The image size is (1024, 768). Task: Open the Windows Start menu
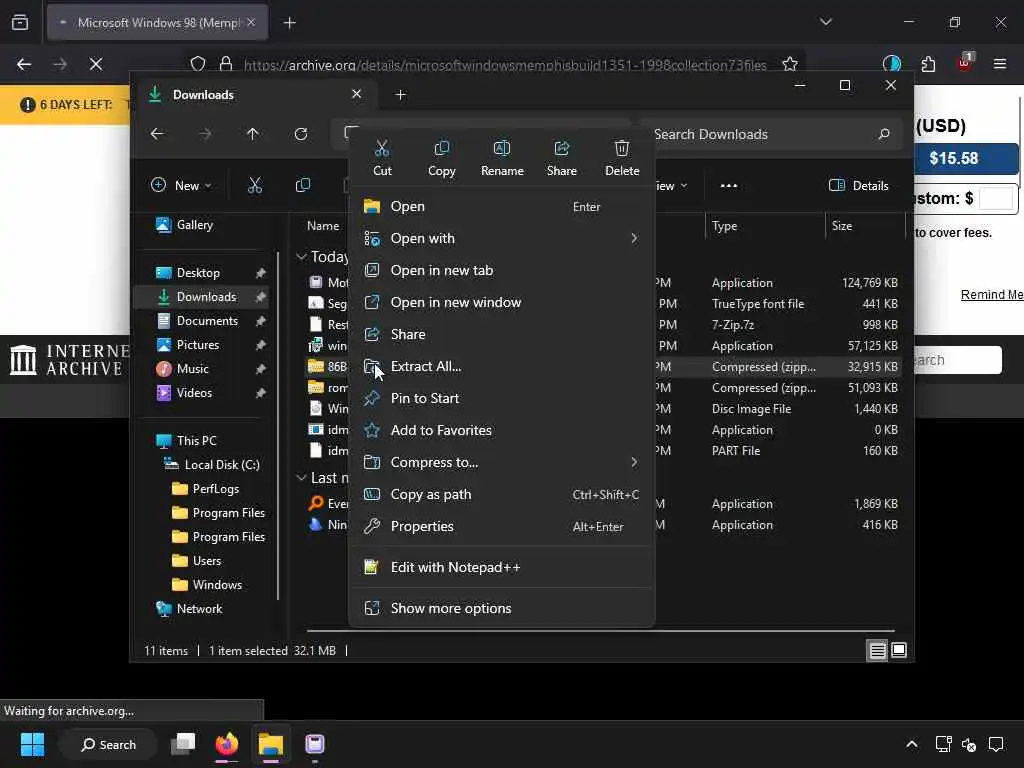[x=32, y=744]
